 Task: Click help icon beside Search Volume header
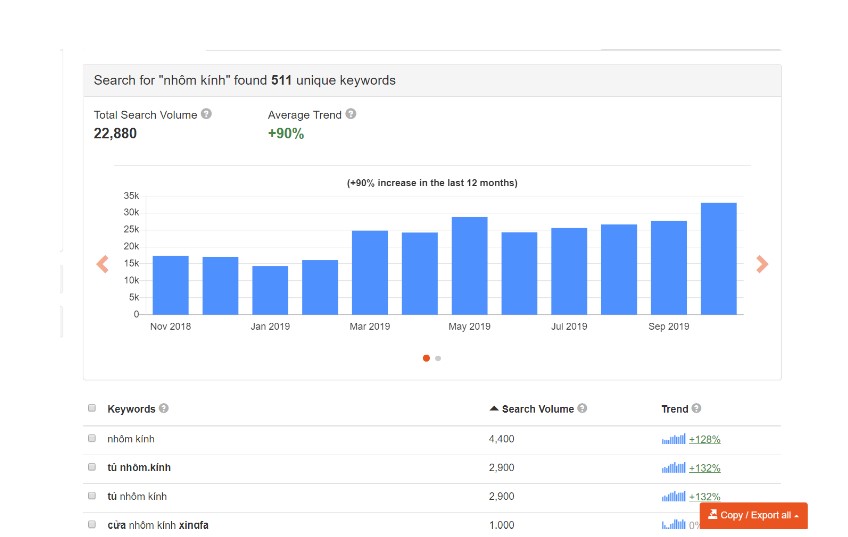(582, 408)
